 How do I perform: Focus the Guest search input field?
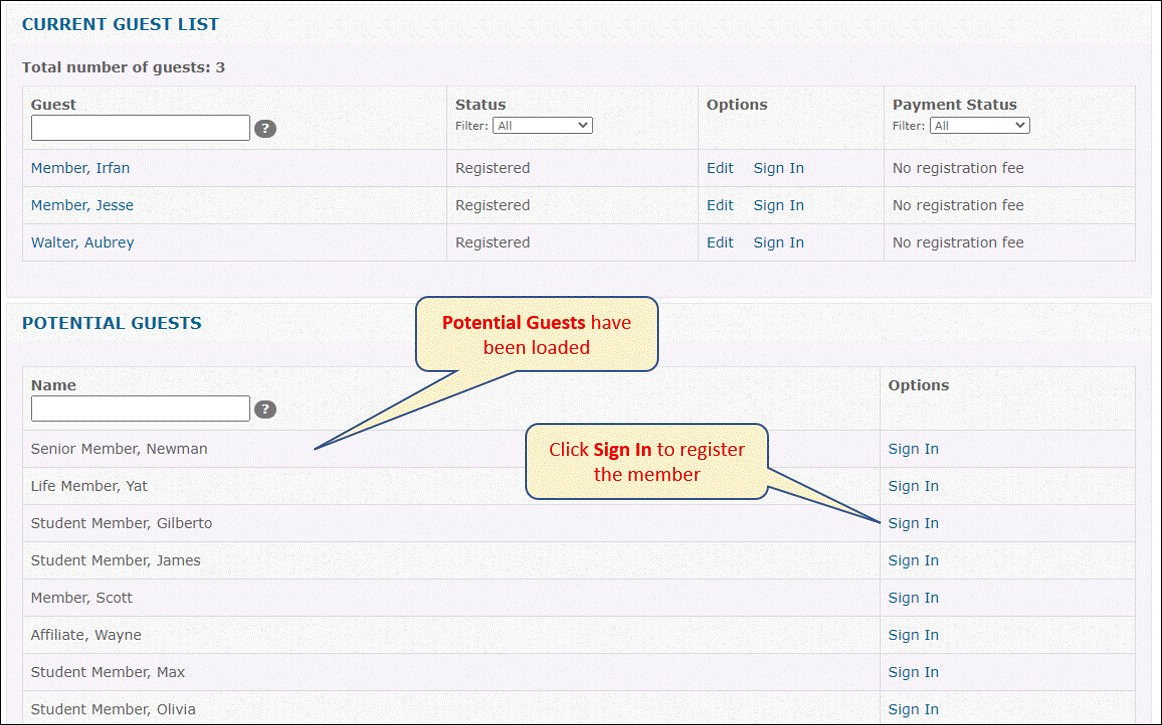point(141,128)
